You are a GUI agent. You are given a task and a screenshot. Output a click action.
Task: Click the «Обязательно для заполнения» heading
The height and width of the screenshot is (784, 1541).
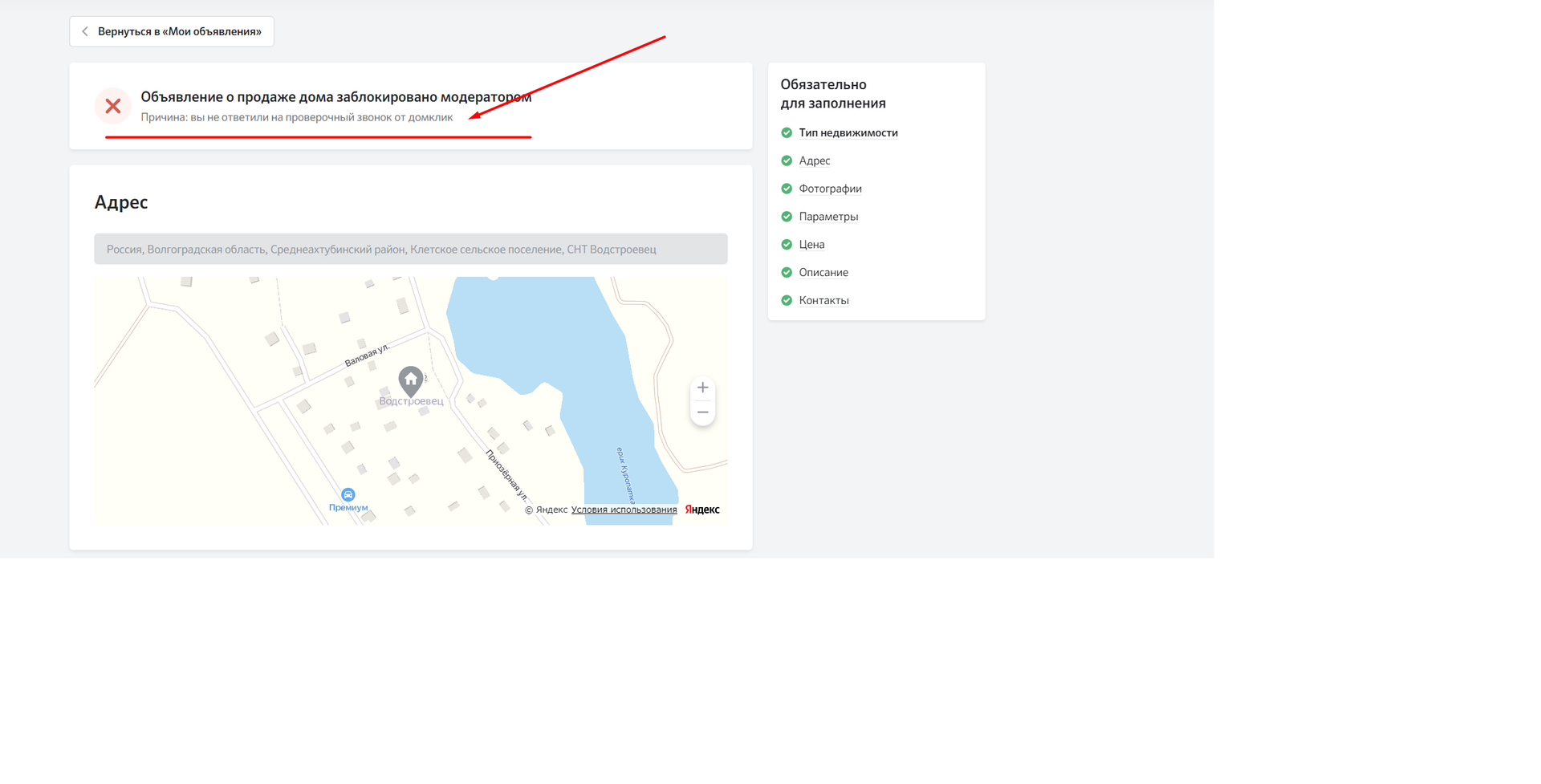click(833, 94)
